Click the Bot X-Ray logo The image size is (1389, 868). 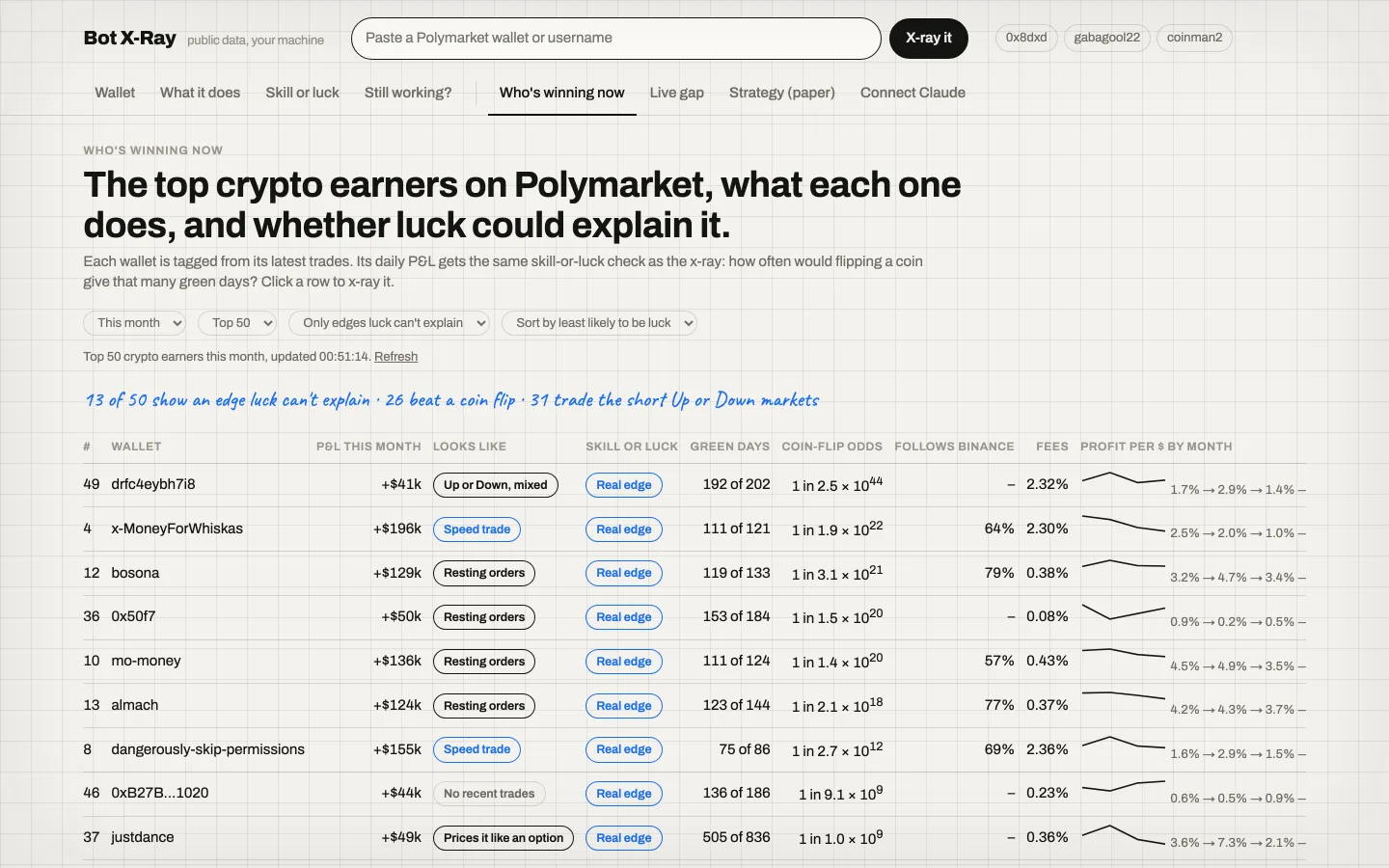coord(130,38)
